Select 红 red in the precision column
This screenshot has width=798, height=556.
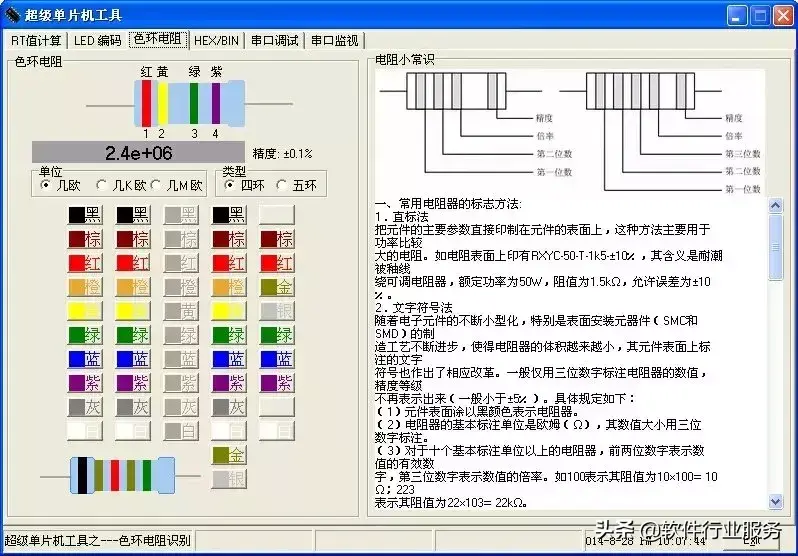click(x=277, y=263)
